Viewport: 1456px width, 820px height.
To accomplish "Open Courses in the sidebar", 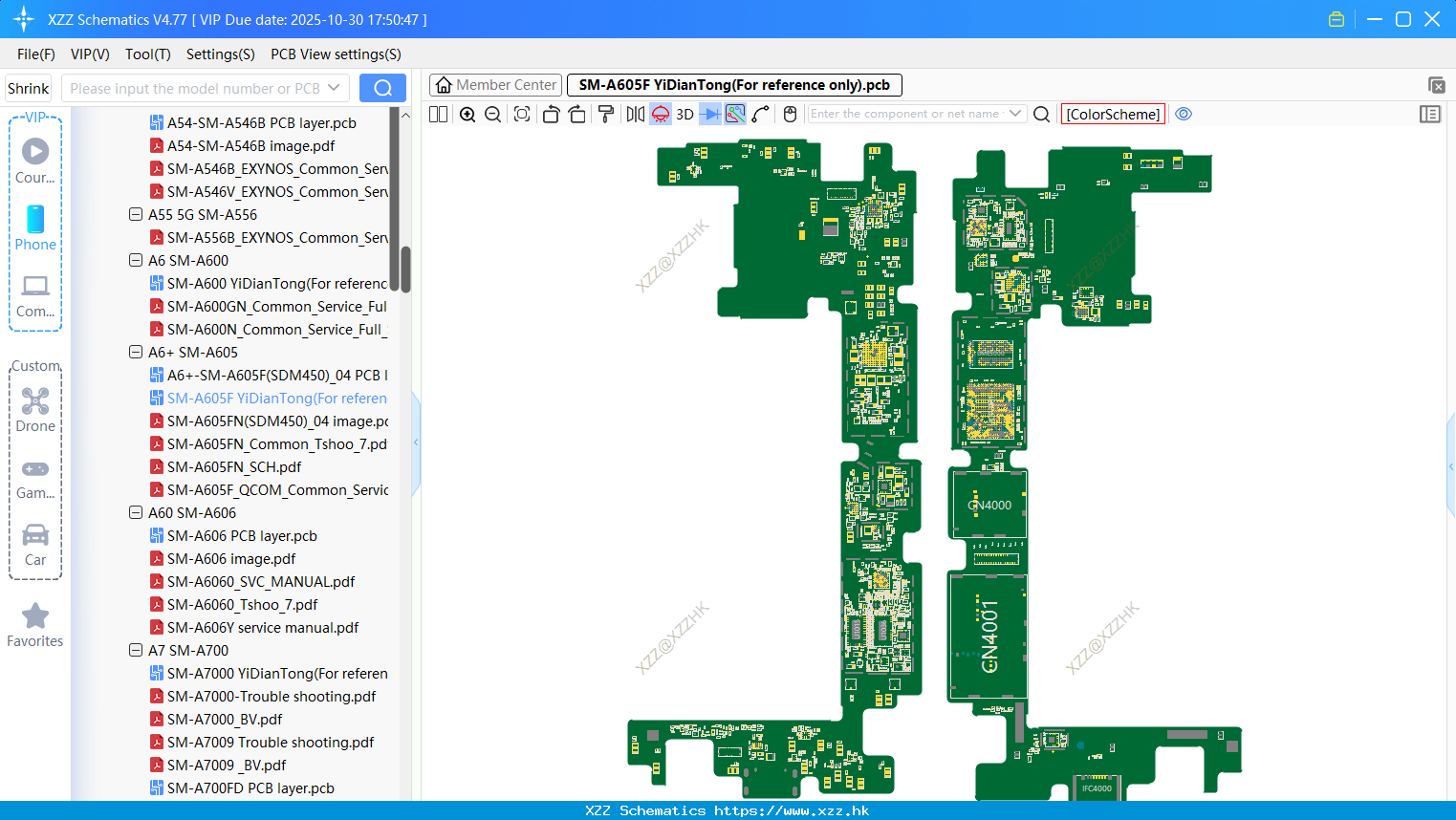I will [x=35, y=161].
